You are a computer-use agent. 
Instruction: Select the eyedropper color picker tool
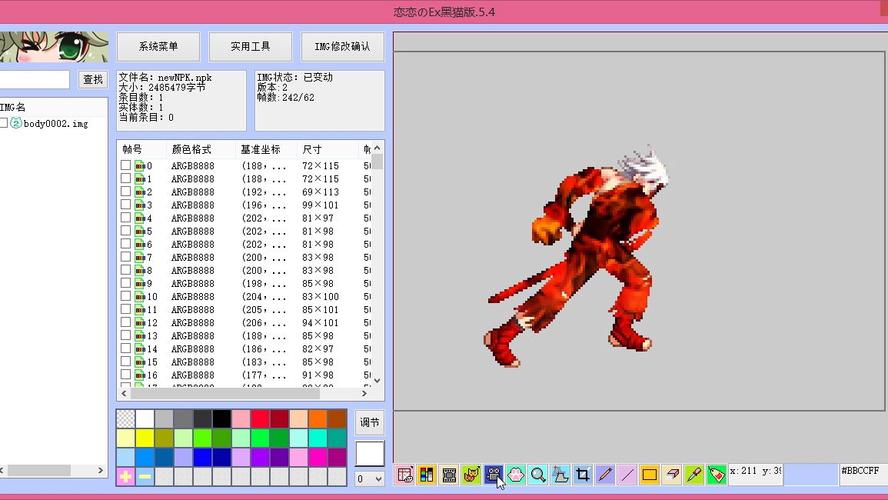pyautogui.click(x=693, y=475)
